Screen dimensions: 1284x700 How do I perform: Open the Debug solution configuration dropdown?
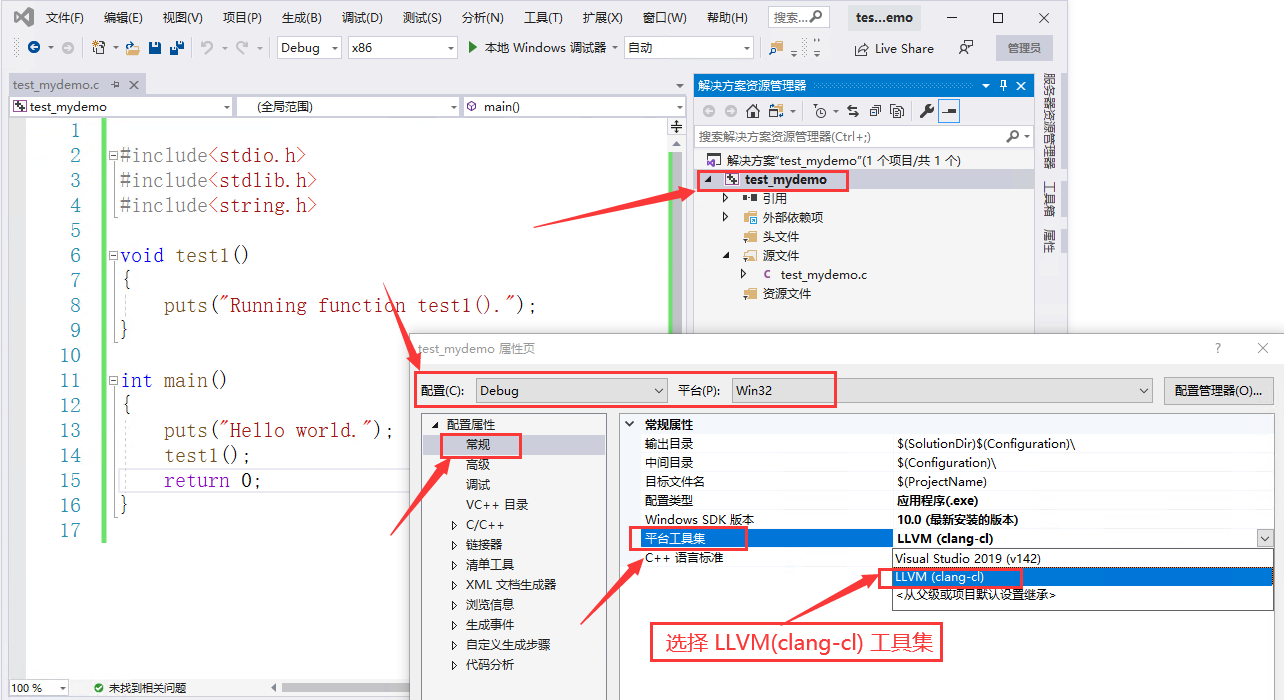309,47
